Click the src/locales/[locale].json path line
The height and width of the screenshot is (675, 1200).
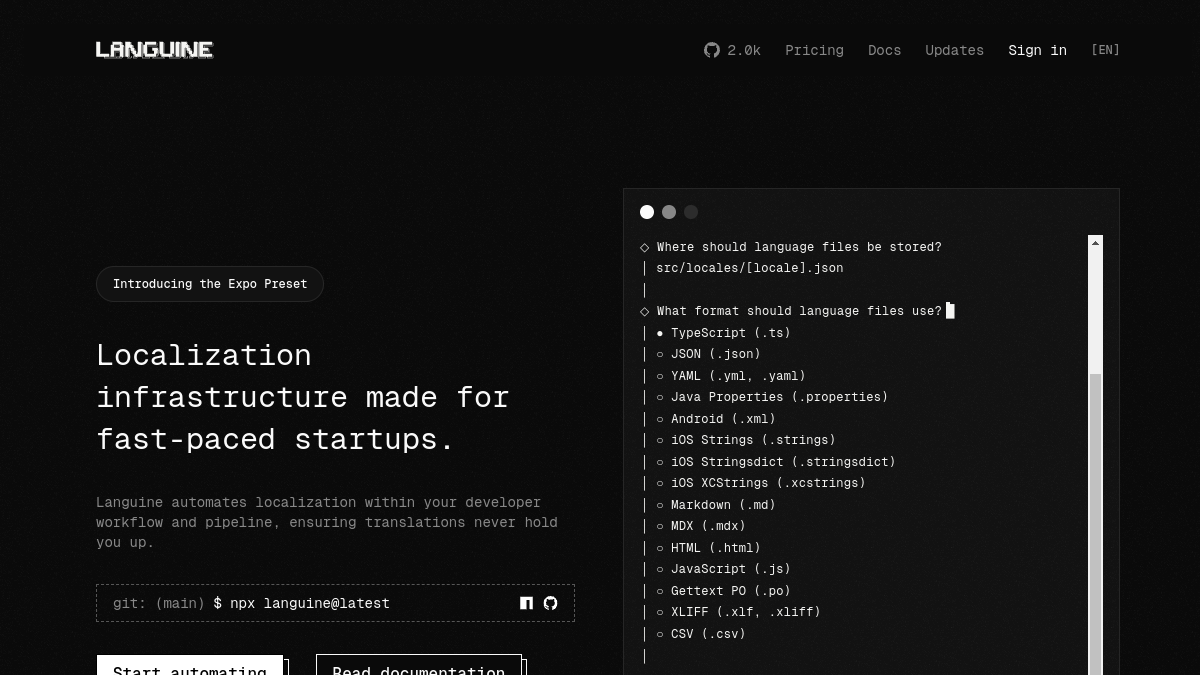[750, 268]
